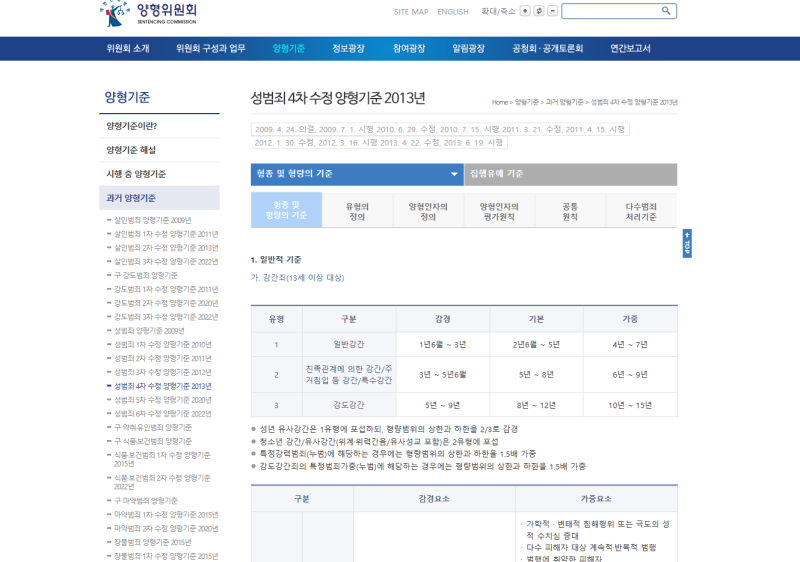
Task: Select the light blue 형종 및 형량의 기준 sub-tab
Action: pyautogui.click(x=286, y=210)
